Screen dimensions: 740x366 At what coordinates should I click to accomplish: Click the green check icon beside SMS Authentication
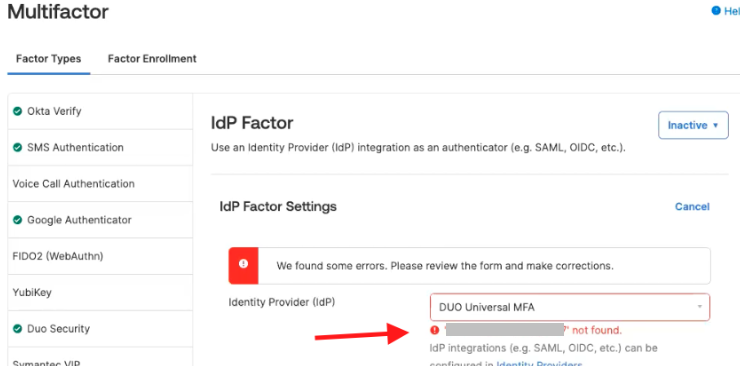point(17,148)
